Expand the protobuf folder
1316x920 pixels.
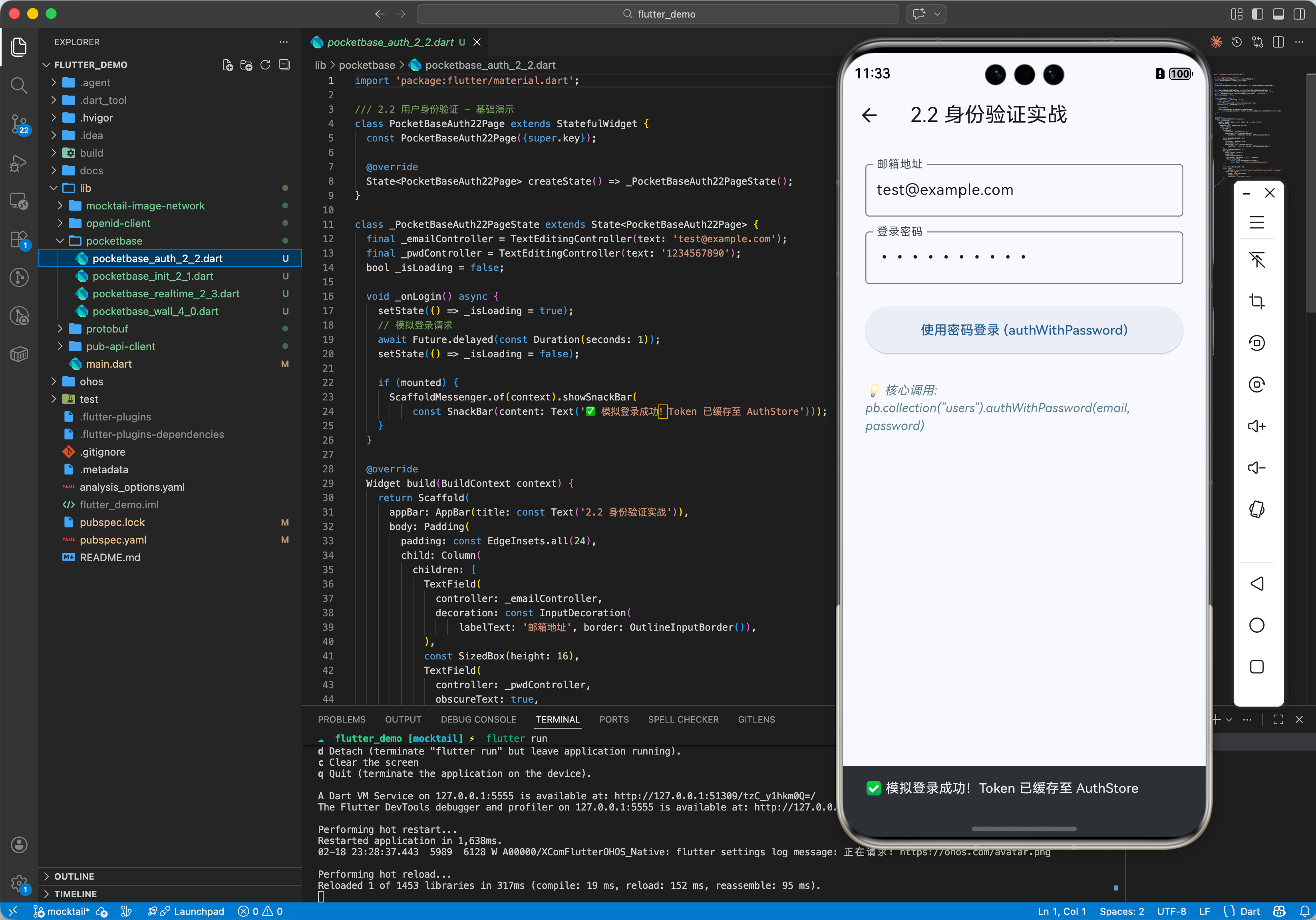(107, 329)
